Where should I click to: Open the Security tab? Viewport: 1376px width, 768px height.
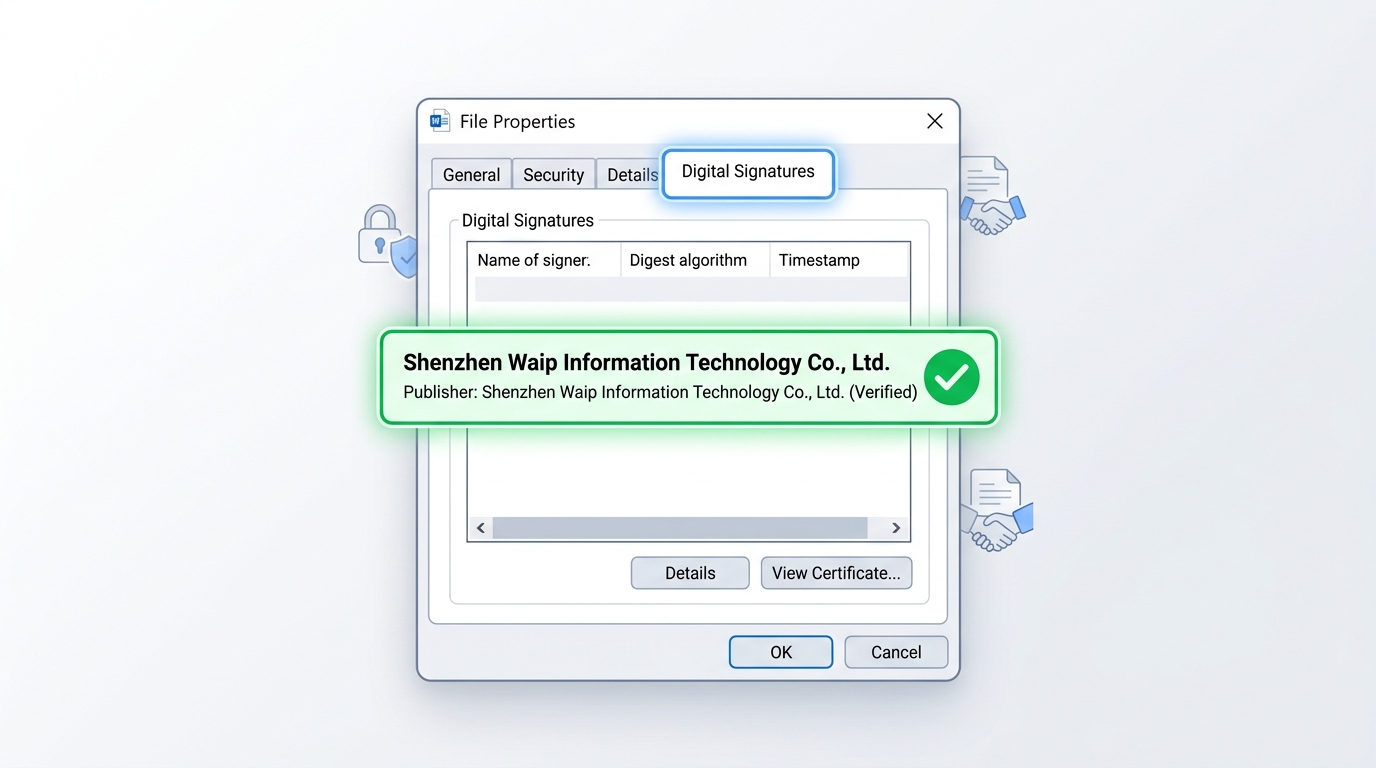click(553, 174)
